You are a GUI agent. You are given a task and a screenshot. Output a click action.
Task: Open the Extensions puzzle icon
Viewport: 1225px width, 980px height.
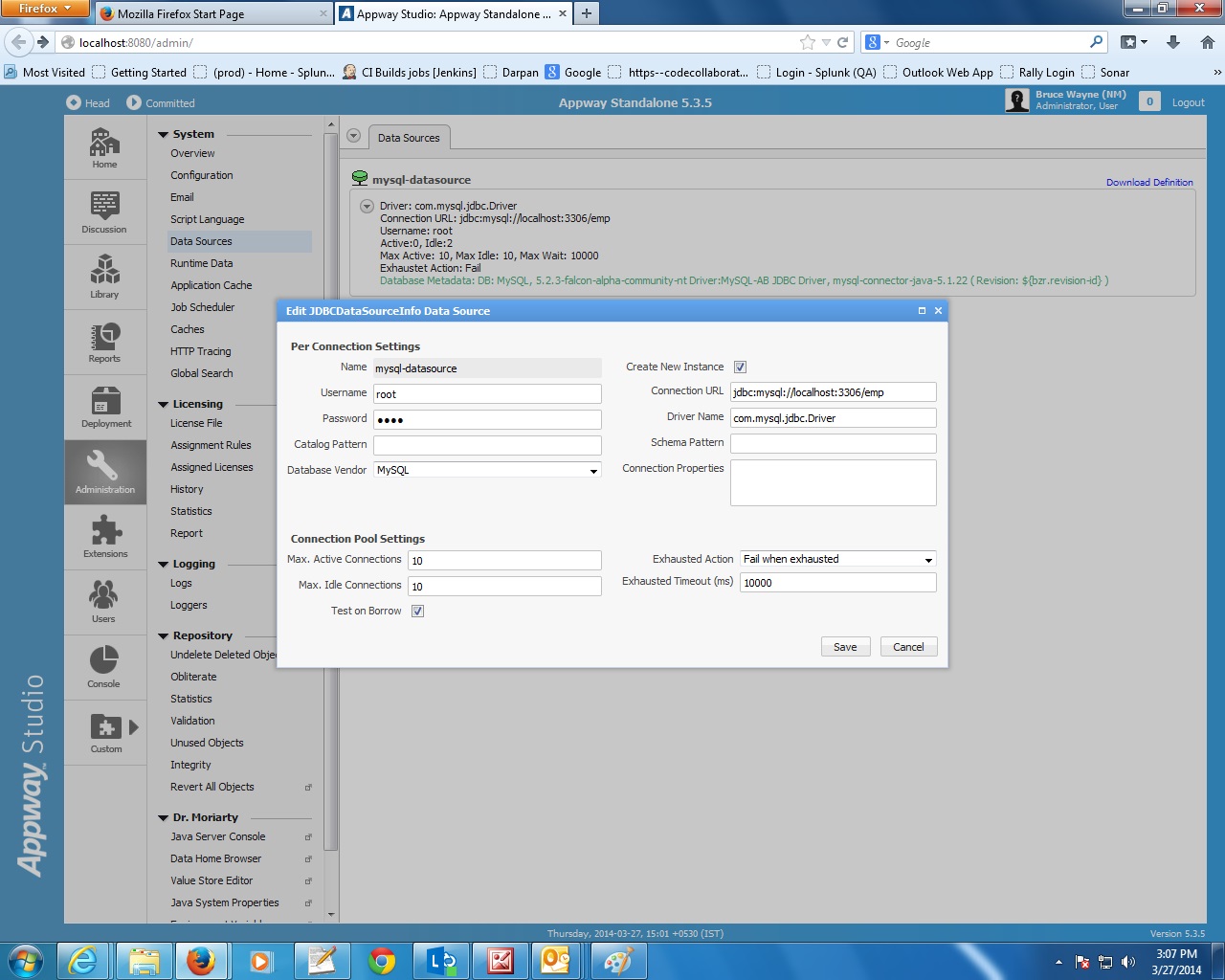click(105, 530)
